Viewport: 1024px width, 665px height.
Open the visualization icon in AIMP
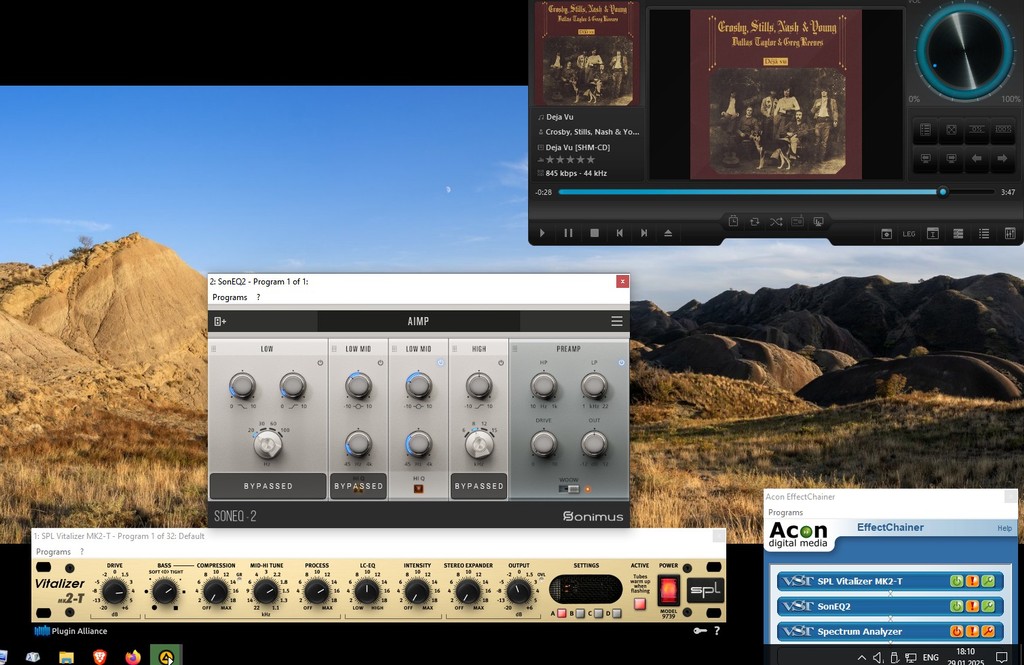point(818,221)
